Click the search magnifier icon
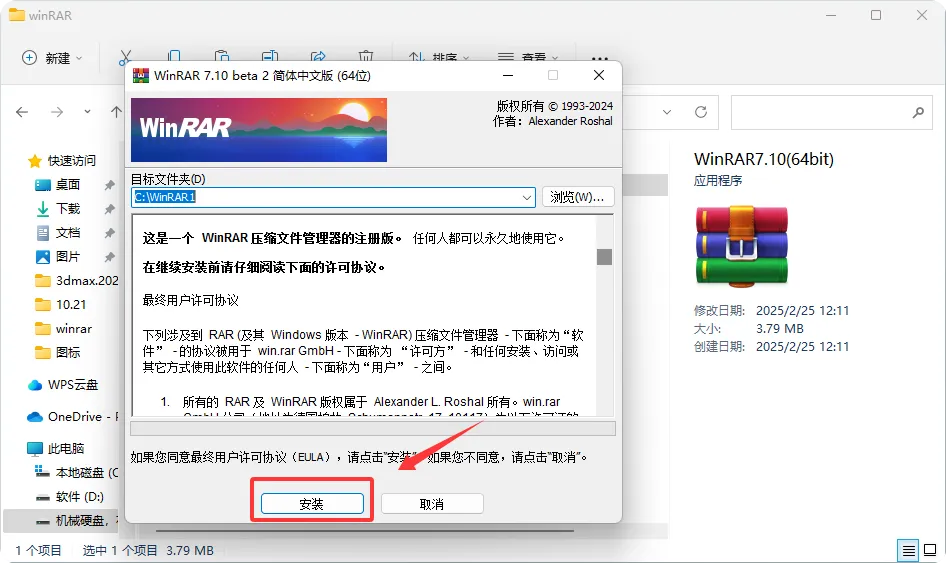This screenshot has height=563, width=946. point(918,112)
